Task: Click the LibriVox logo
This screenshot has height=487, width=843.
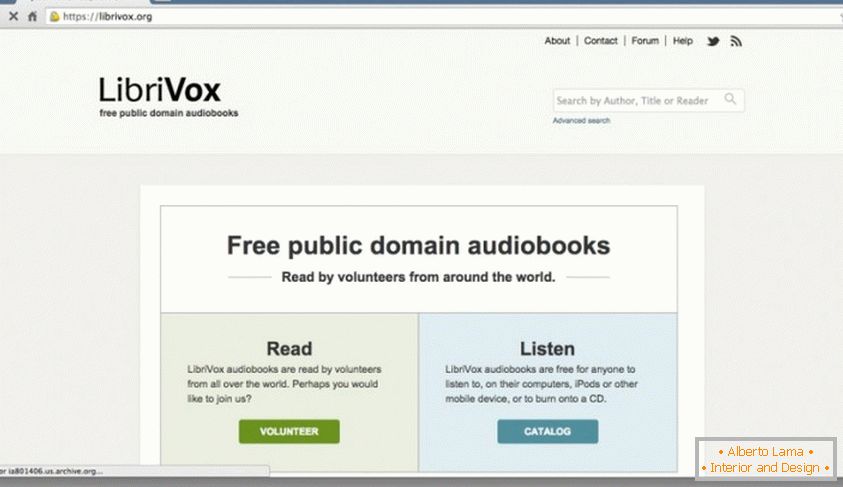Action: pyautogui.click(x=160, y=90)
